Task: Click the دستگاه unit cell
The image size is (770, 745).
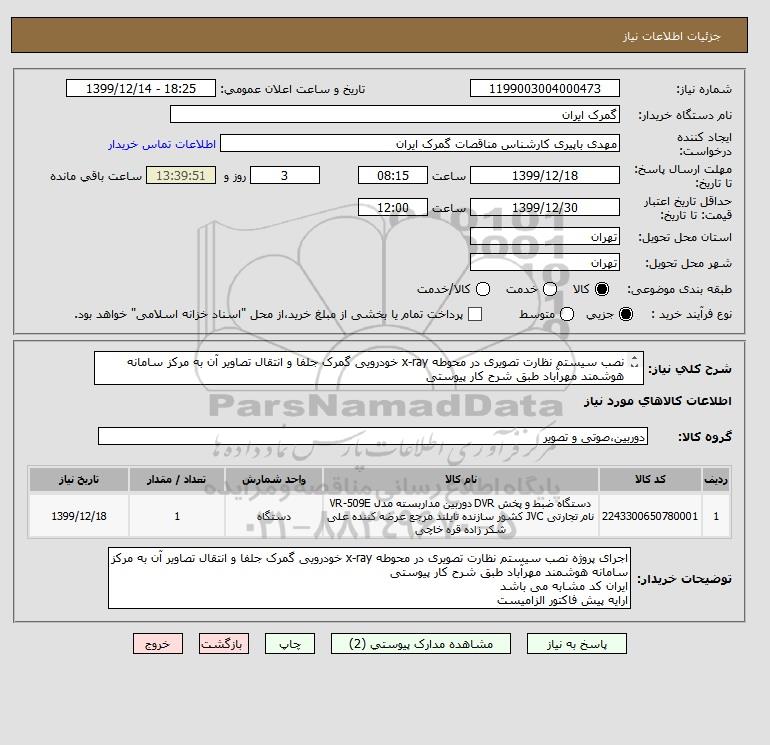Action: [274, 516]
